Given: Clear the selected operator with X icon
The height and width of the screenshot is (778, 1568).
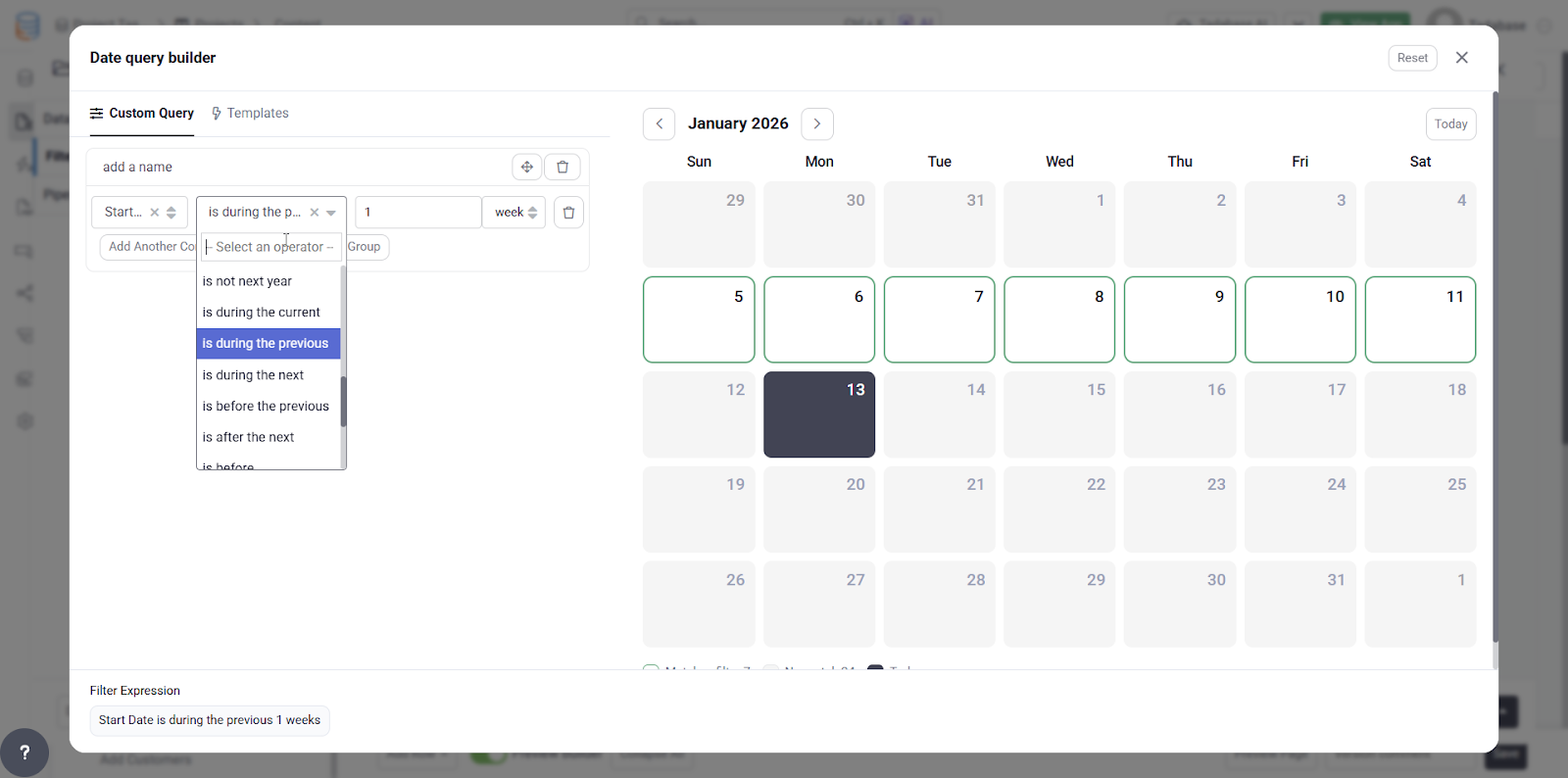Looking at the screenshot, I should click(315, 213).
